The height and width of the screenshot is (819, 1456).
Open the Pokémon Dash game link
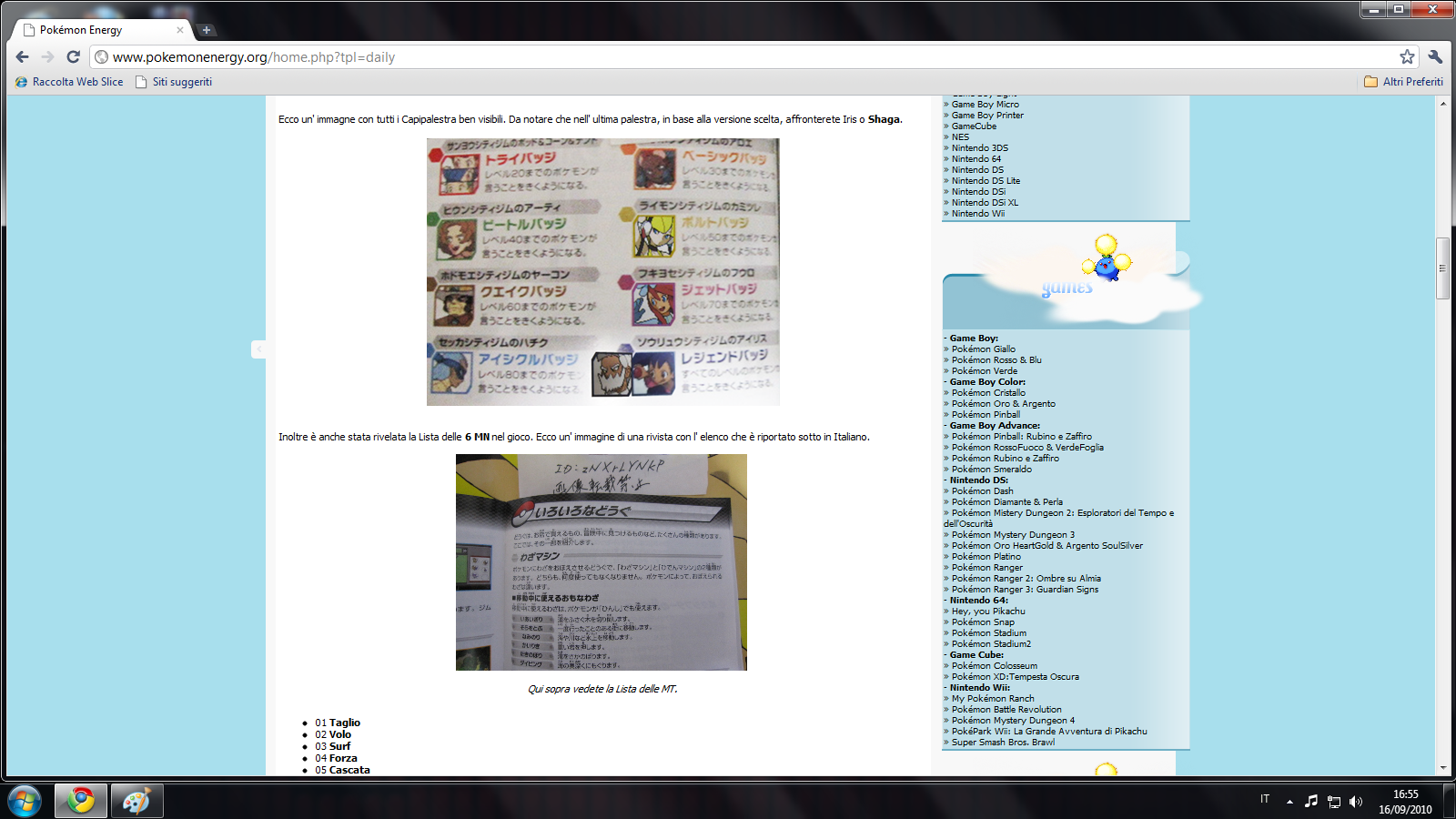[982, 491]
